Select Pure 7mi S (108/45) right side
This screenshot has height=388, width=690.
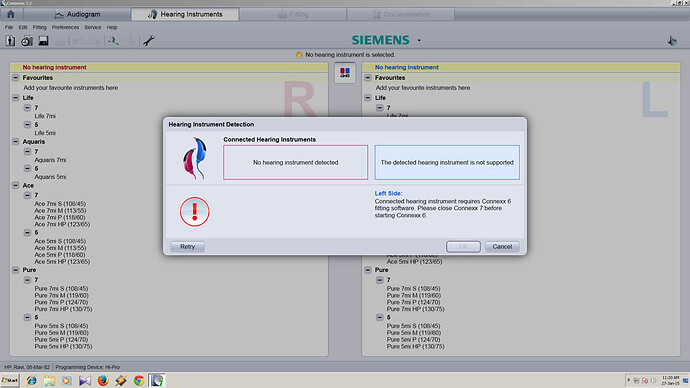tap(413, 289)
